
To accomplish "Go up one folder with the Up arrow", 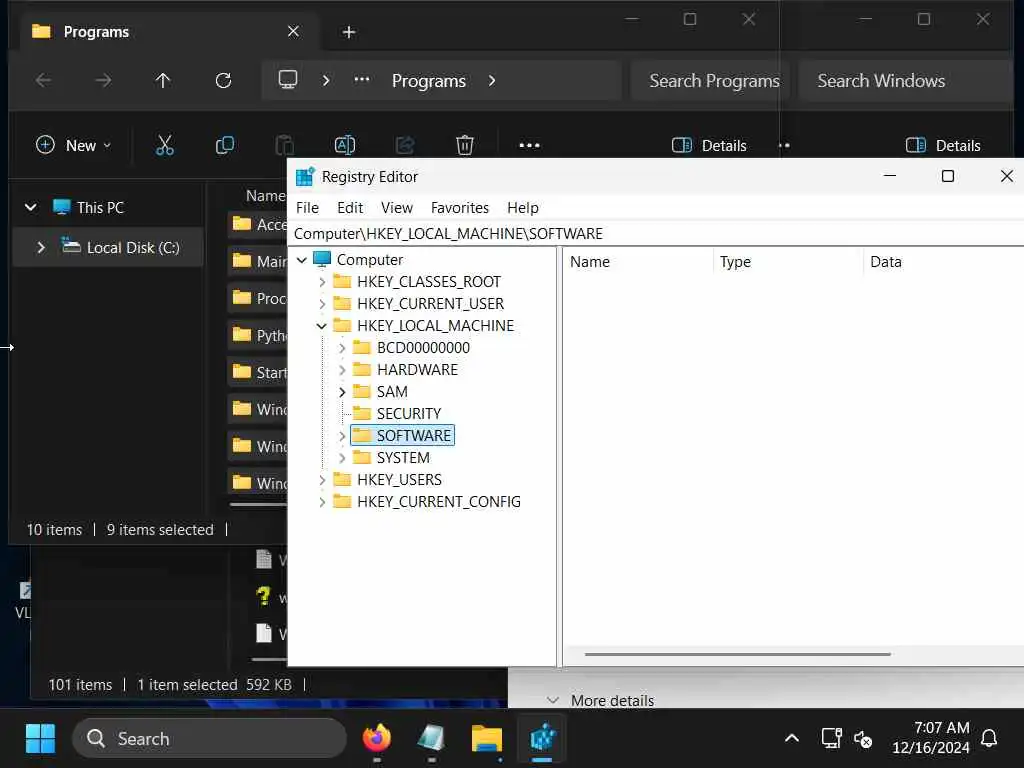I will point(163,80).
